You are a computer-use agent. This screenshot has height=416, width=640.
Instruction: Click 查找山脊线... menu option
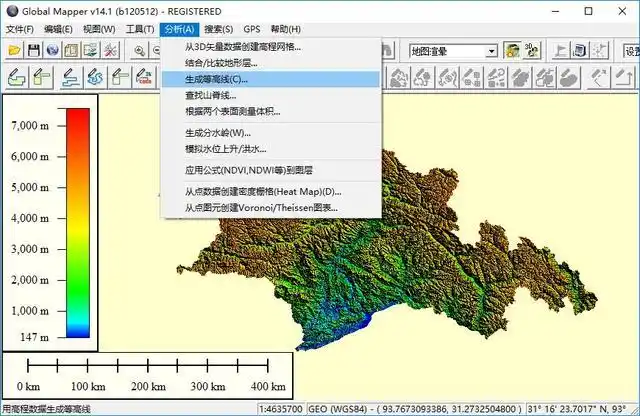(210, 95)
